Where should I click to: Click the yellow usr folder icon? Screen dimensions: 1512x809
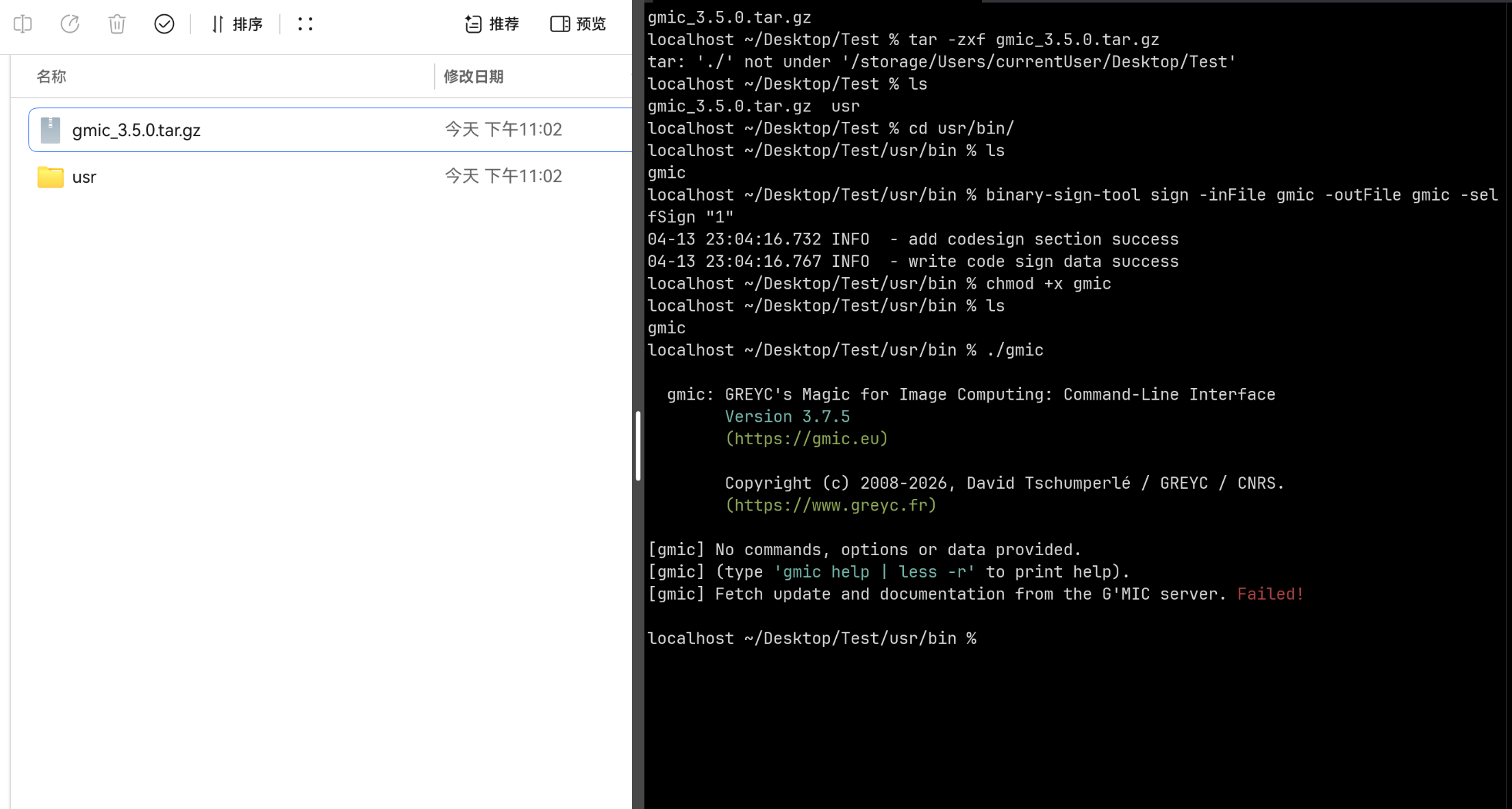coord(50,177)
